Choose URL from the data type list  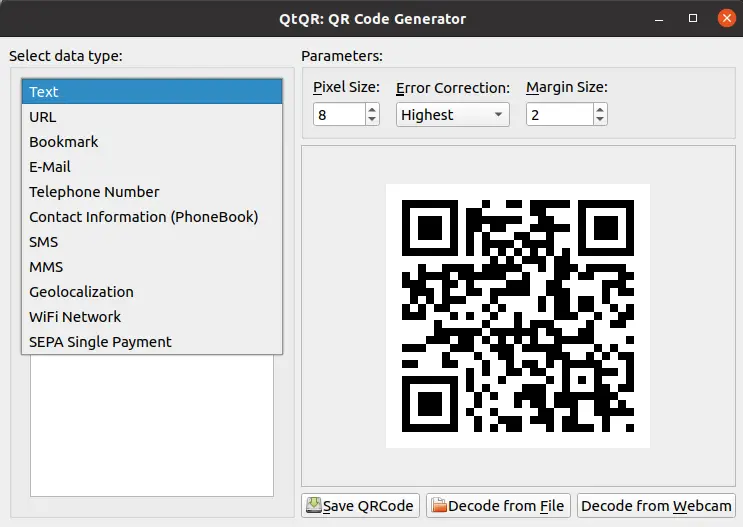(152, 117)
